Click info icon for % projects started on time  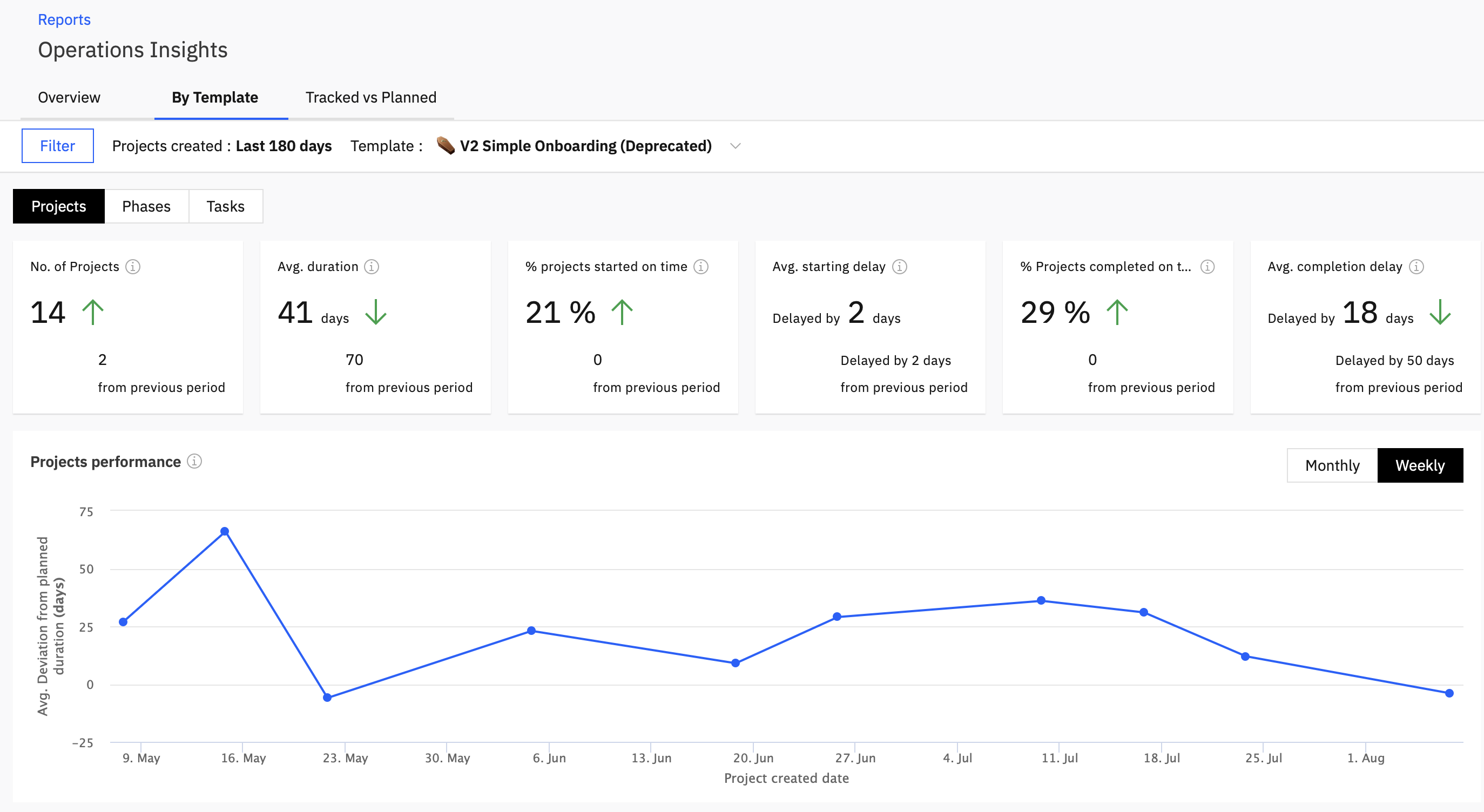700,267
